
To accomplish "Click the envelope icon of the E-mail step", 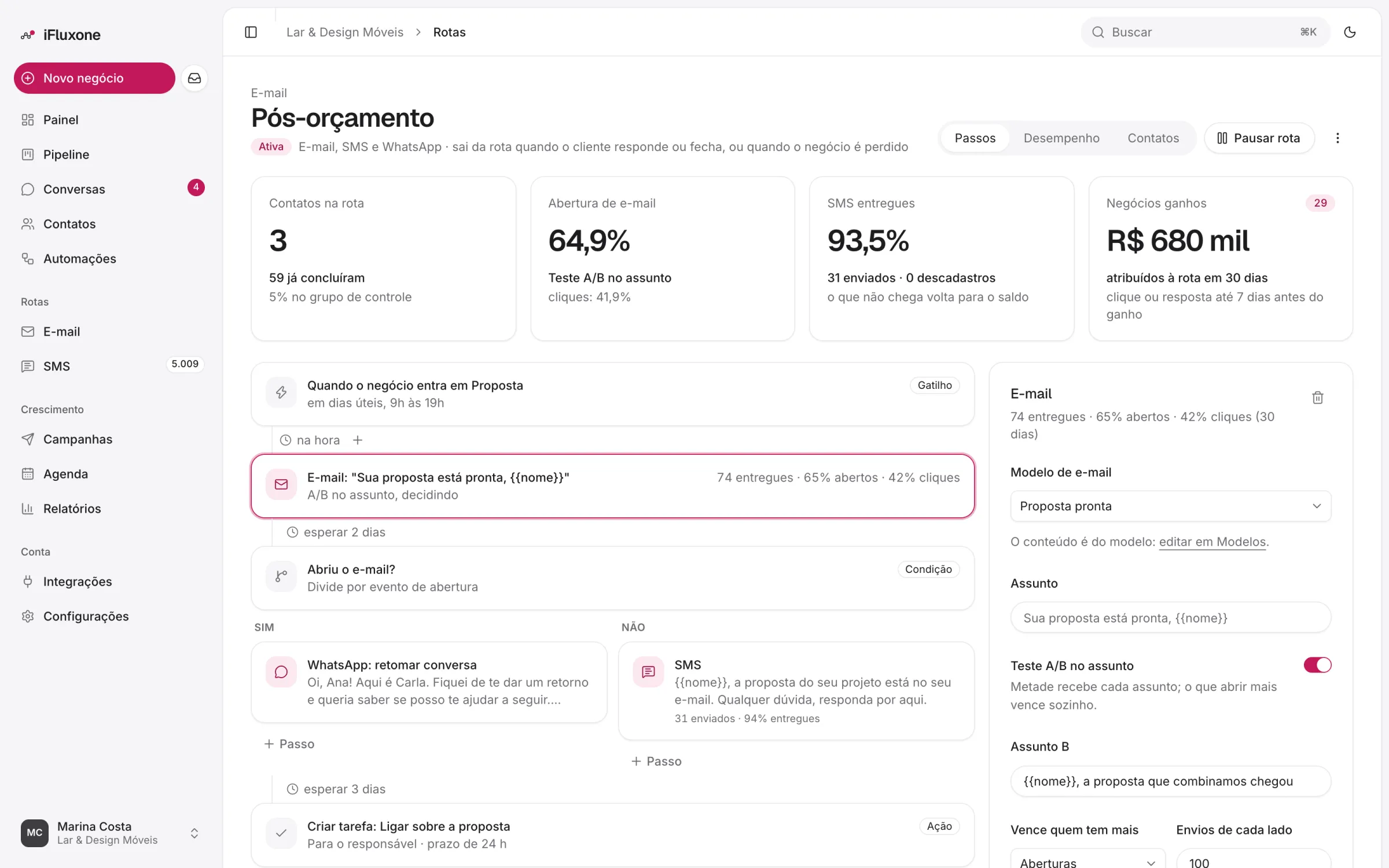I will pyautogui.click(x=281, y=485).
